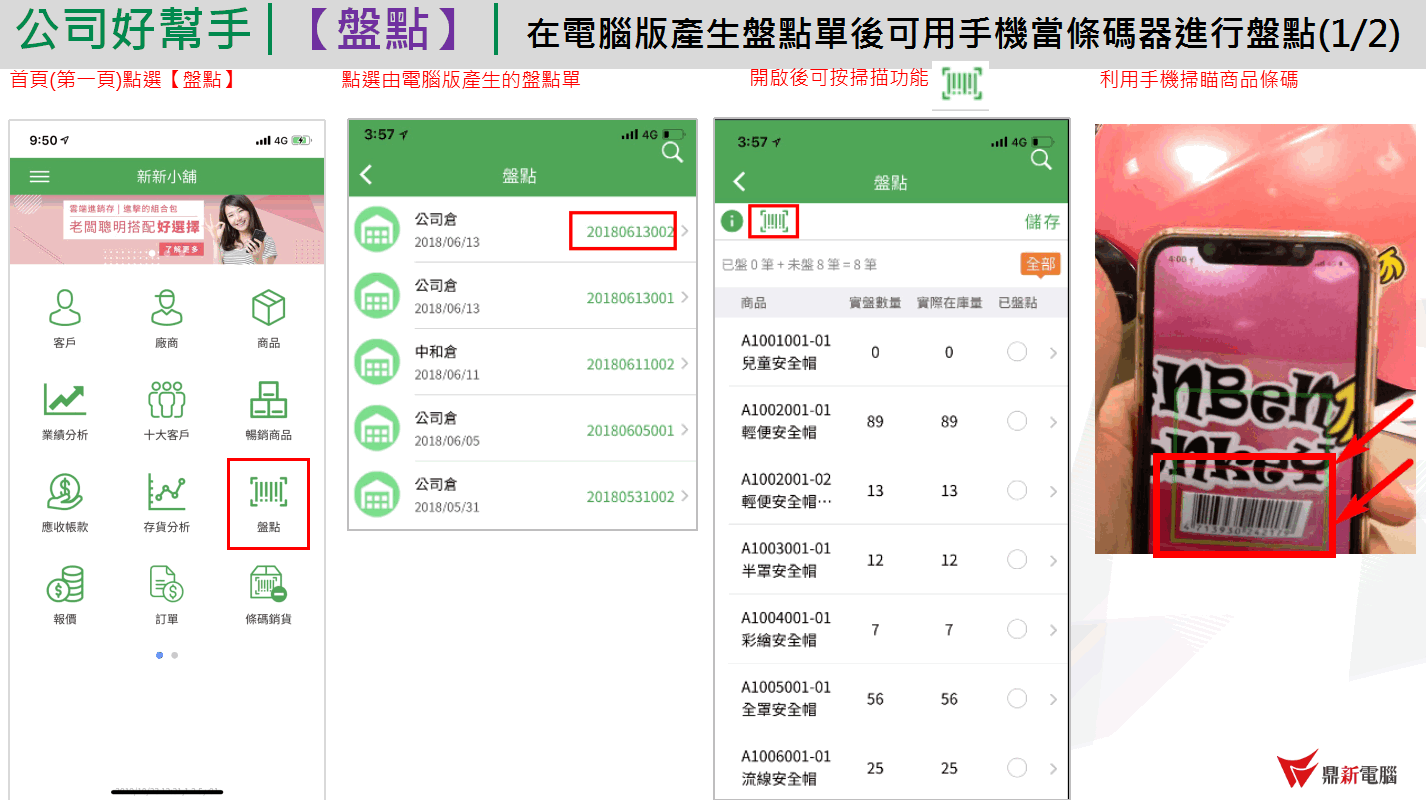Select A1006001-01 流線安全帽 product name
Image resolution: width=1426 pixels, height=800 pixels.
(779, 779)
